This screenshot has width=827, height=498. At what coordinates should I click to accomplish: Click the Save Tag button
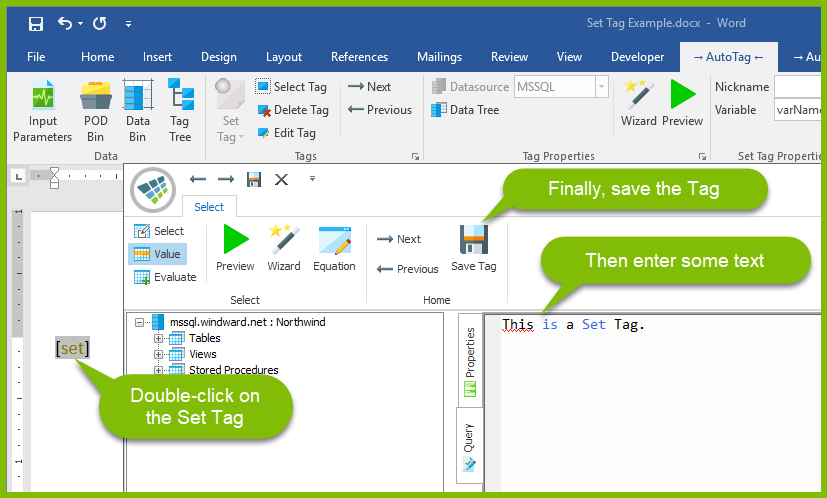coord(474,248)
